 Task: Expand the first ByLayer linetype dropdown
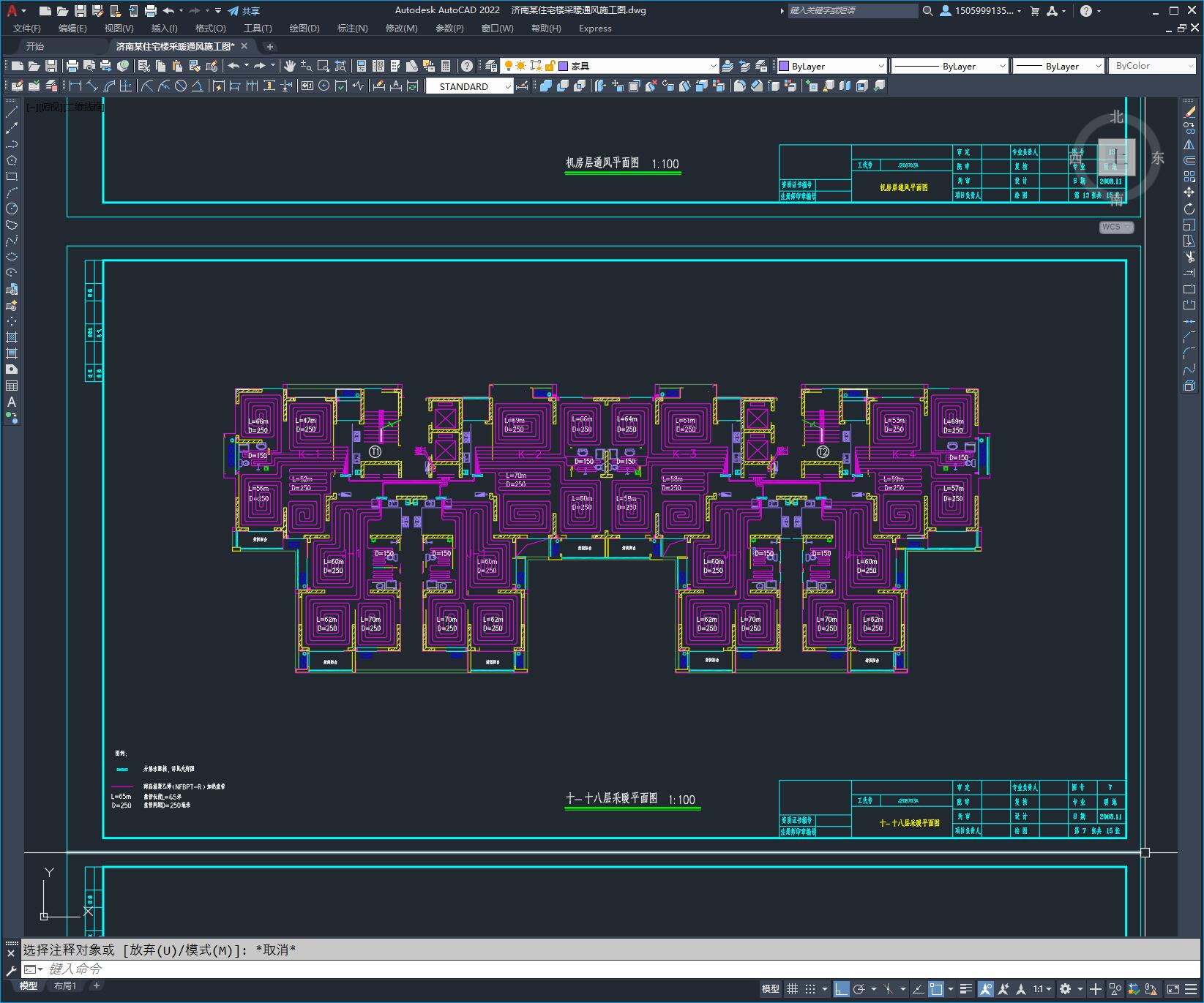point(1002,66)
